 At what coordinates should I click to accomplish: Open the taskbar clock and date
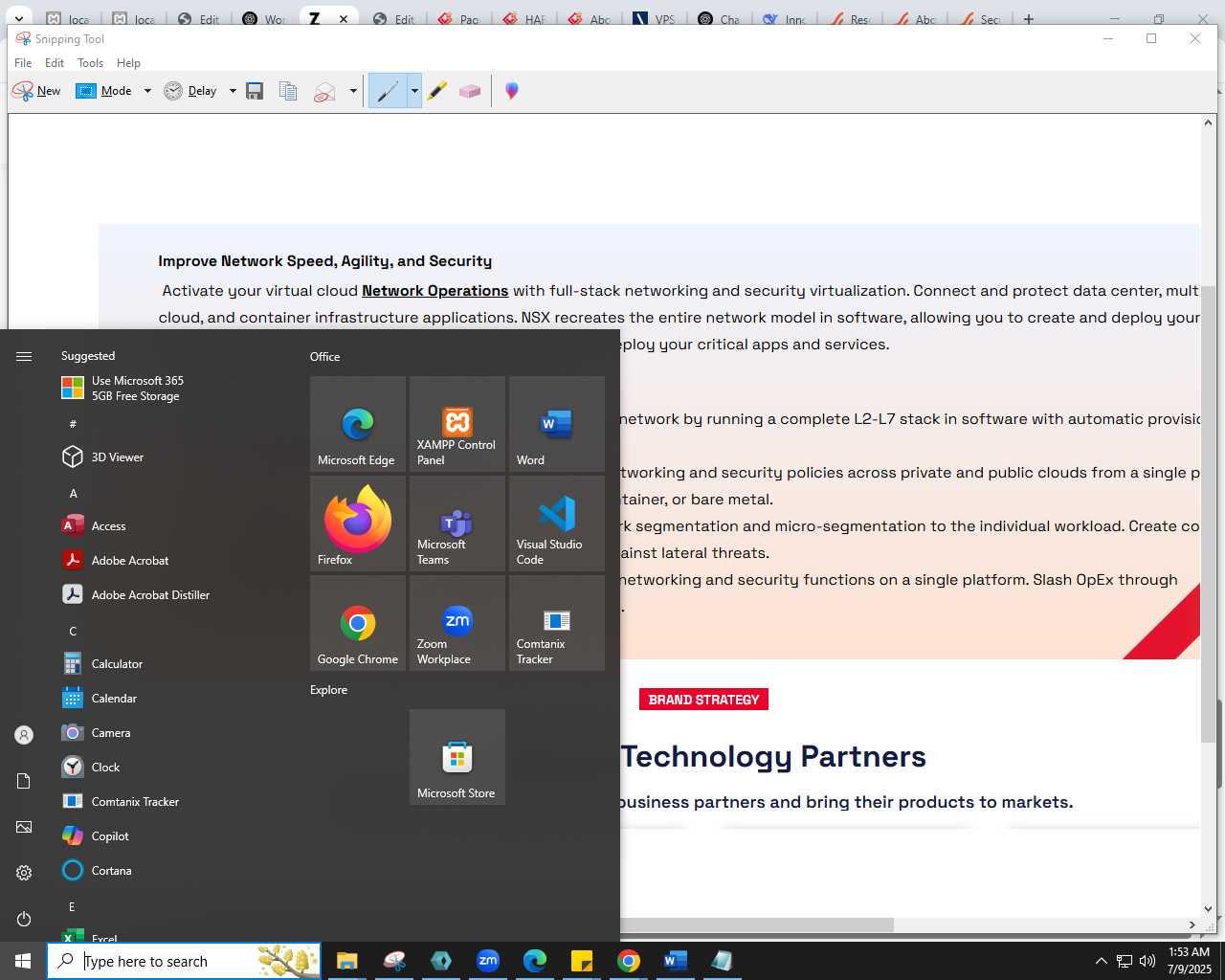(x=1190, y=961)
